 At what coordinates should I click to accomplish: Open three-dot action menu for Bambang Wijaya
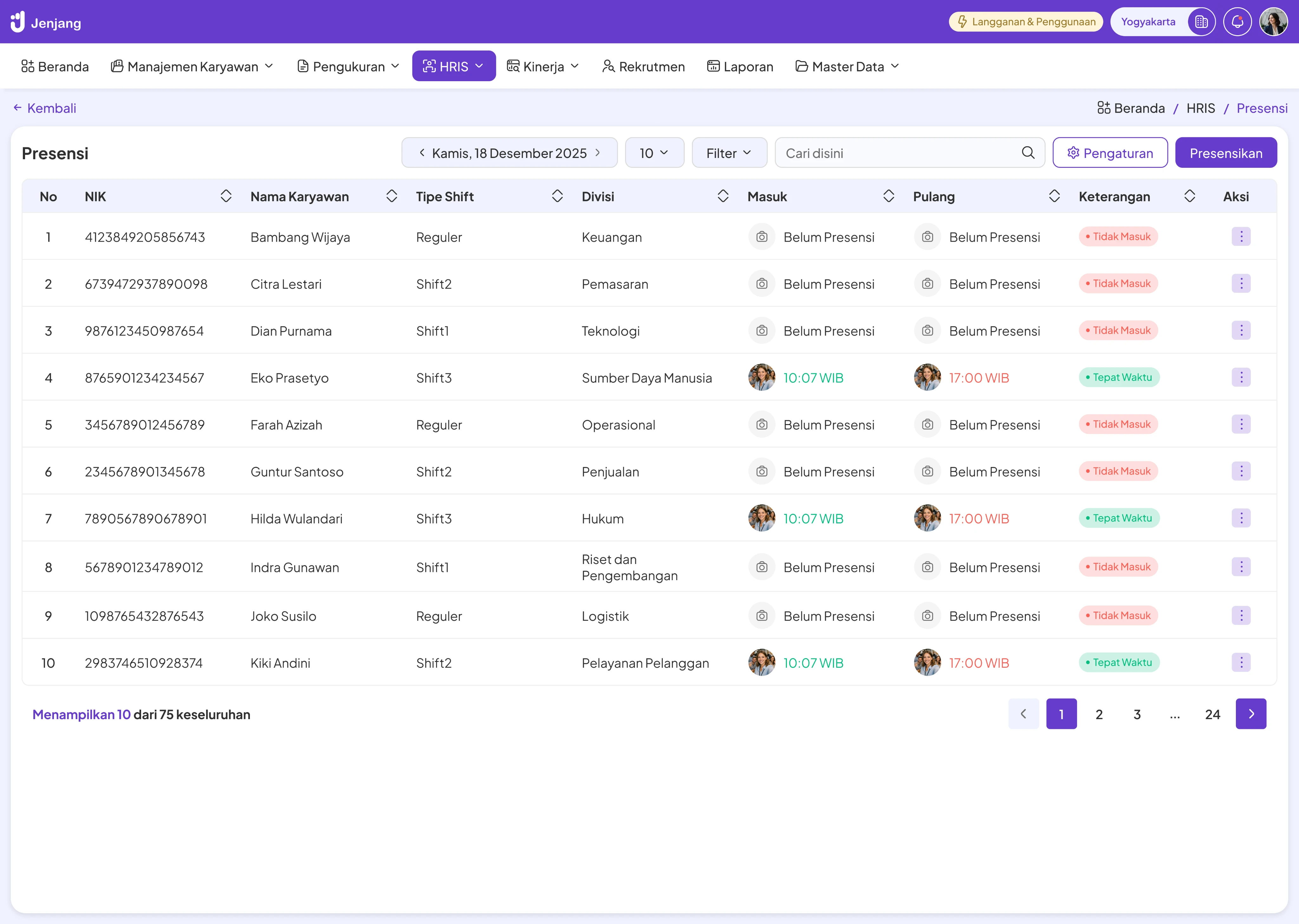[x=1240, y=237]
